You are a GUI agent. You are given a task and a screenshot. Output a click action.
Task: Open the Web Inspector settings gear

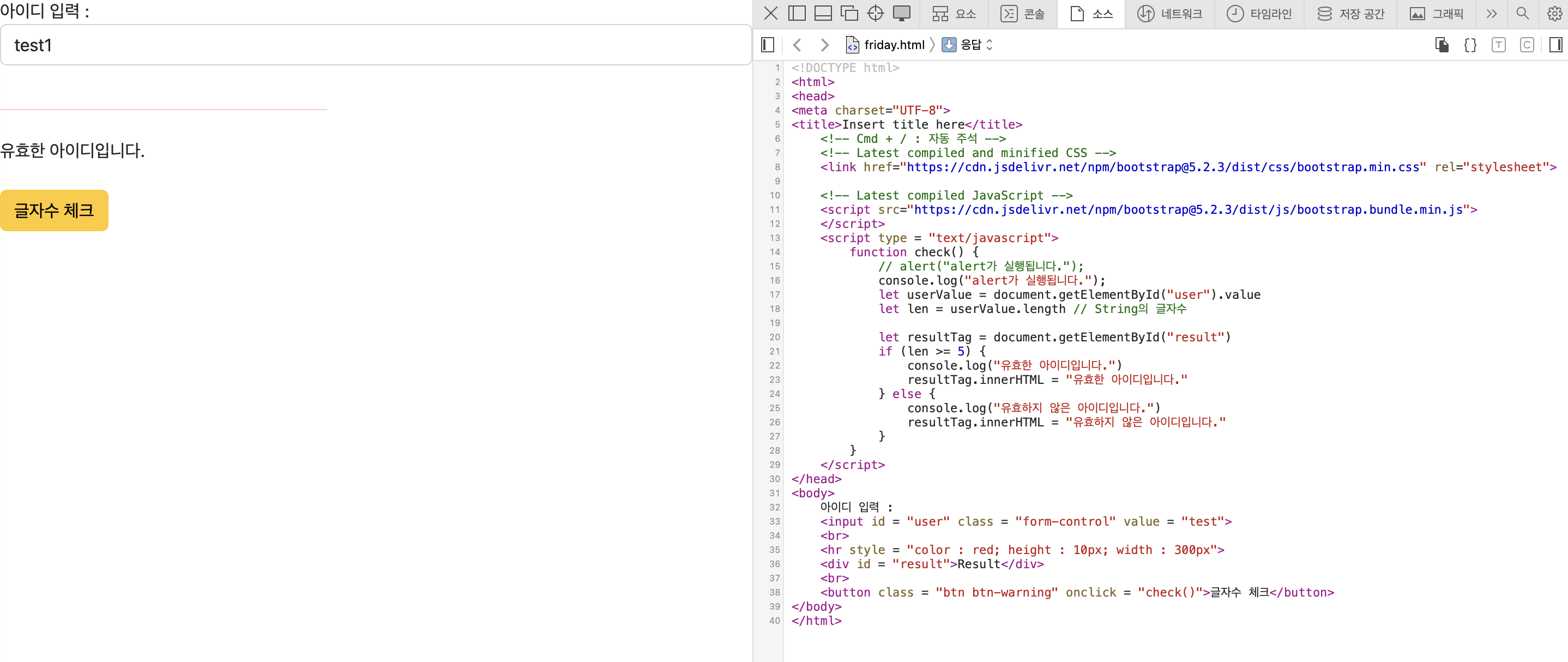click(1554, 14)
